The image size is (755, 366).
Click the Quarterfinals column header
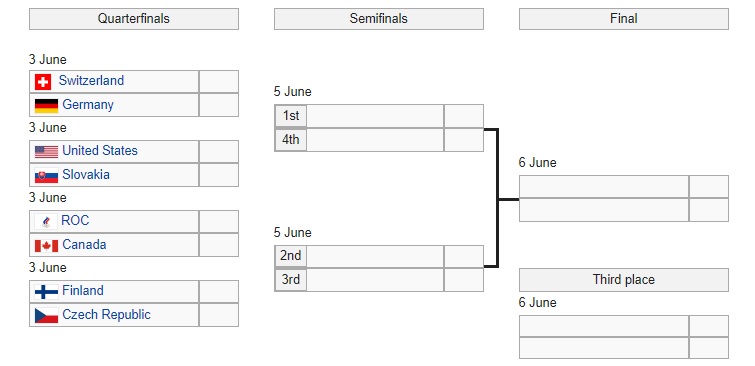[x=134, y=19]
